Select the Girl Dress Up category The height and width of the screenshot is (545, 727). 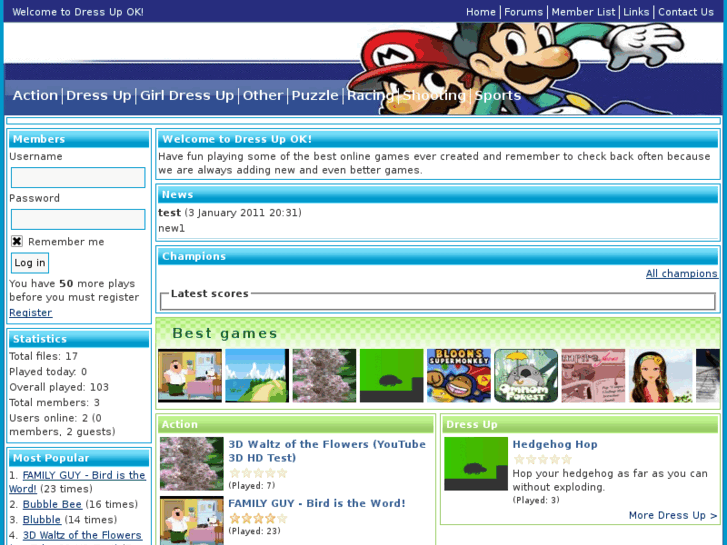click(187, 96)
